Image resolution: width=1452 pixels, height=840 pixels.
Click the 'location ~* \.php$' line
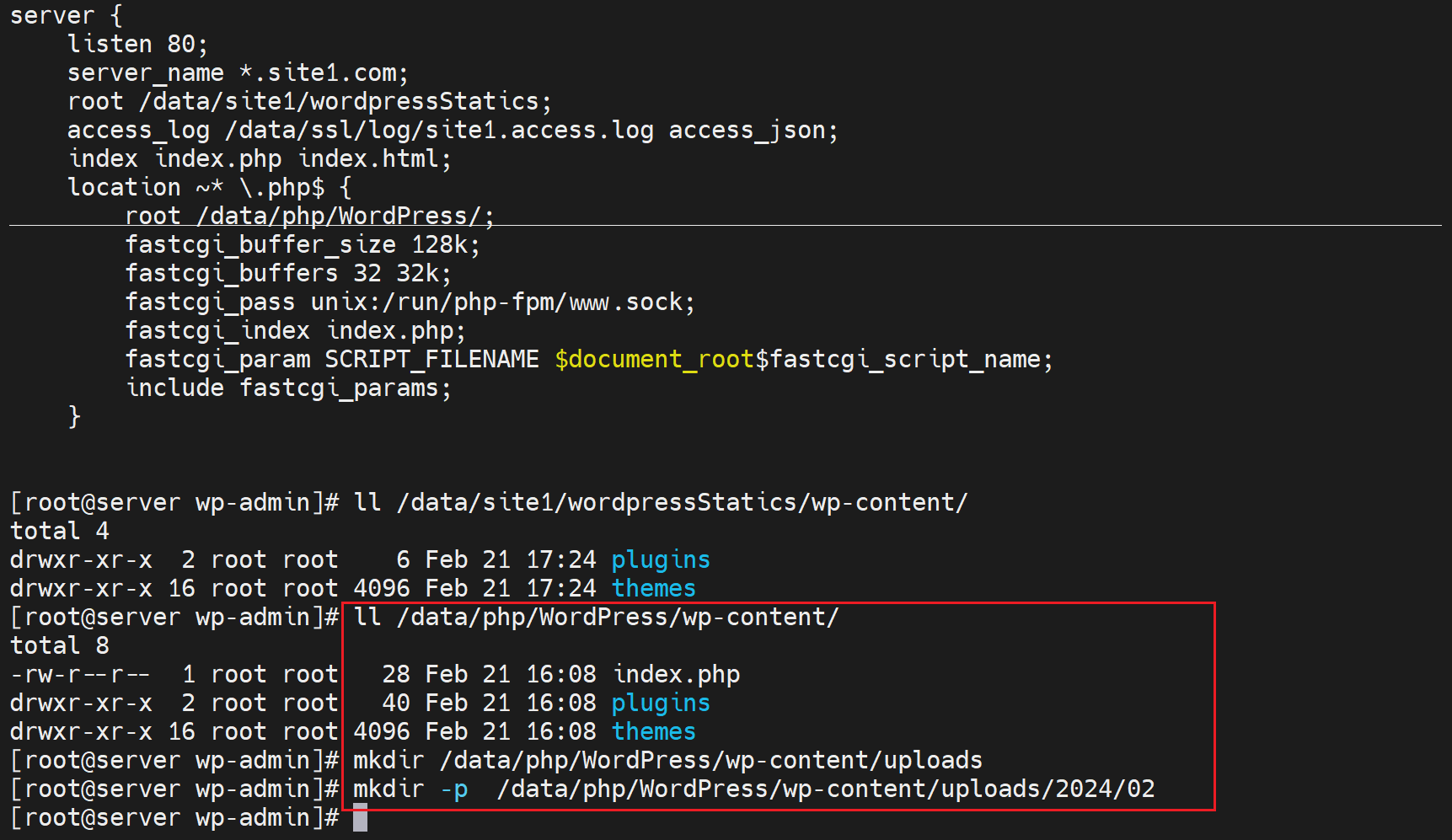[209, 188]
